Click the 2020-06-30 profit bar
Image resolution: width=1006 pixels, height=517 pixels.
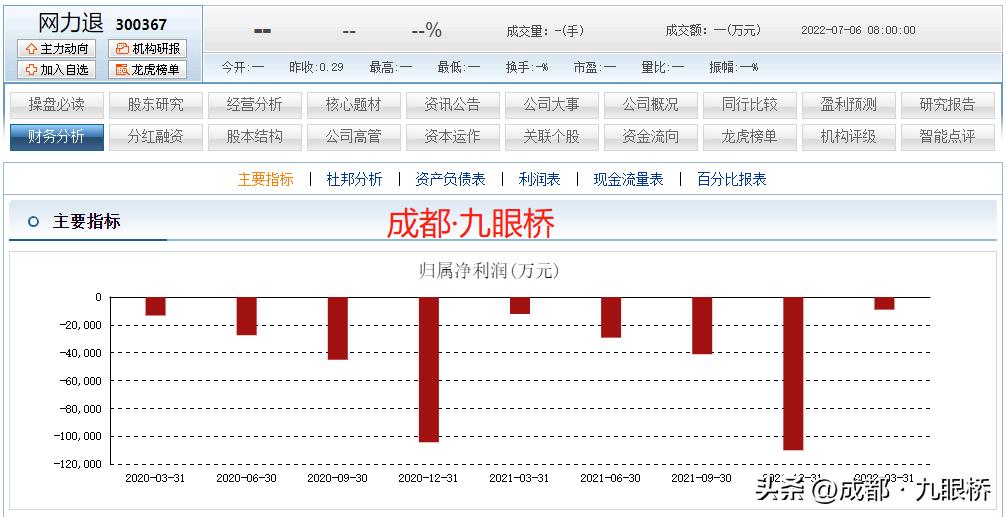(x=246, y=316)
